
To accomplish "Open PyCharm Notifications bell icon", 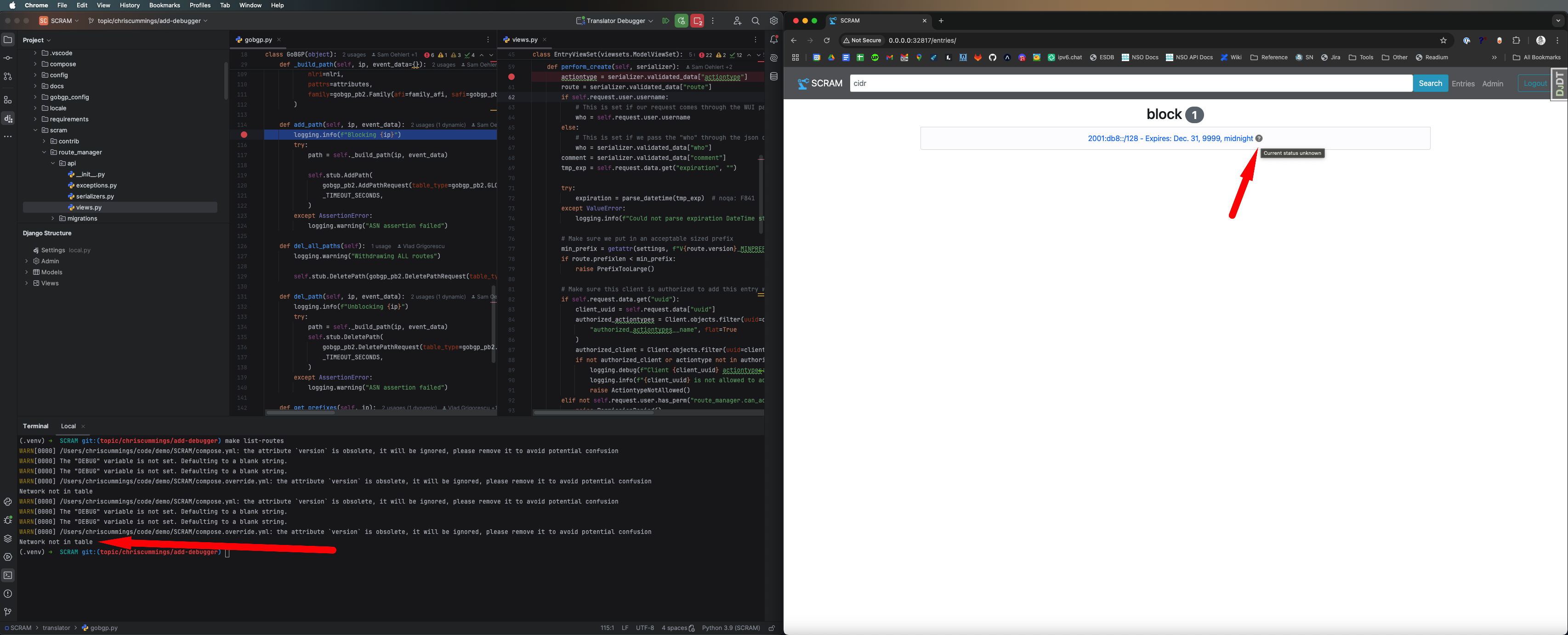I will coord(773,40).
